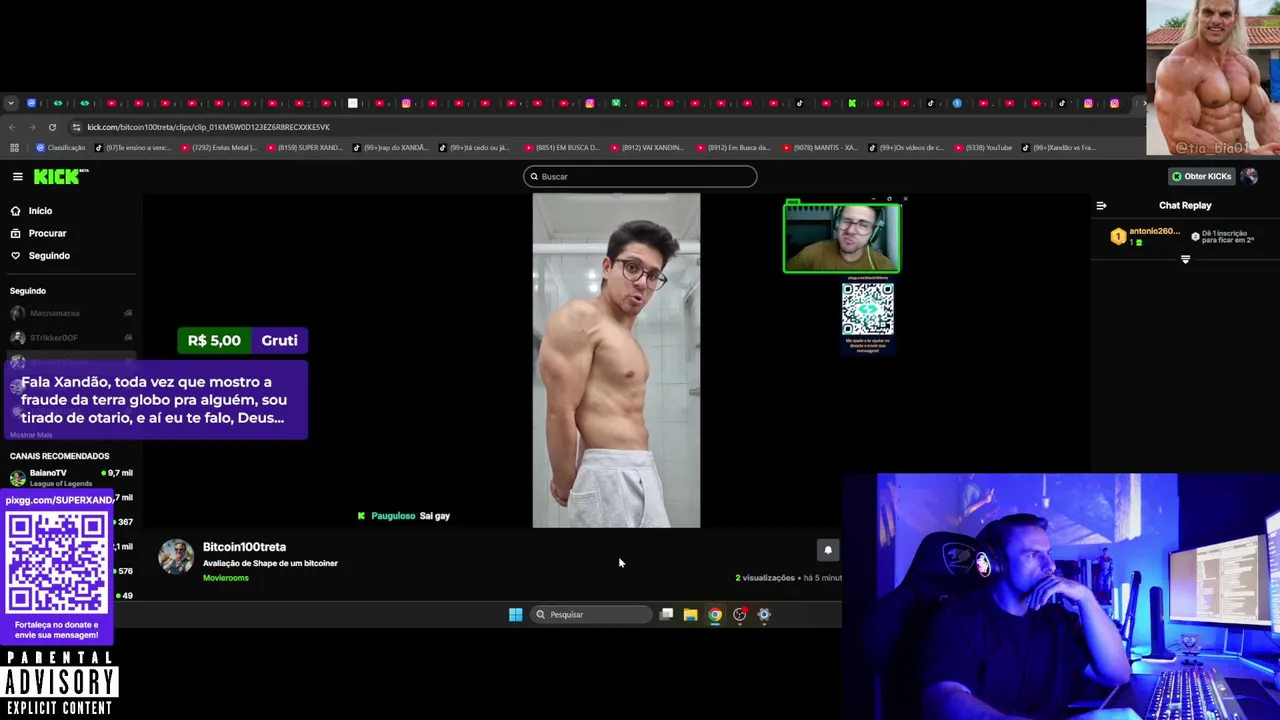Image resolution: width=1280 pixels, height=720 pixels.
Task: Switch to Chrome on the taskbar
Action: (x=715, y=614)
